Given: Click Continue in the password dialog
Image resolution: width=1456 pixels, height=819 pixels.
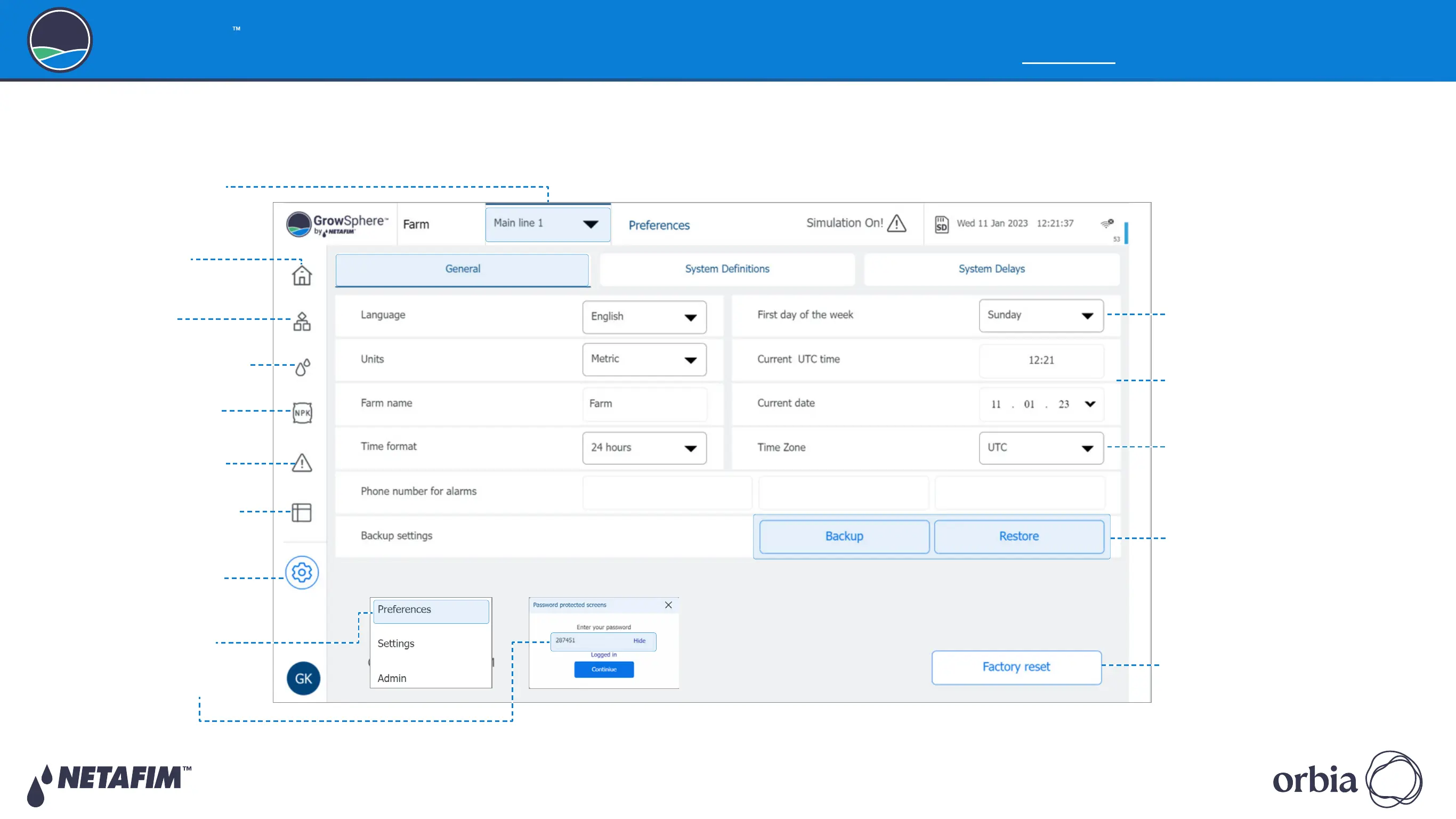Looking at the screenshot, I should pyautogui.click(x=604, y=670).
